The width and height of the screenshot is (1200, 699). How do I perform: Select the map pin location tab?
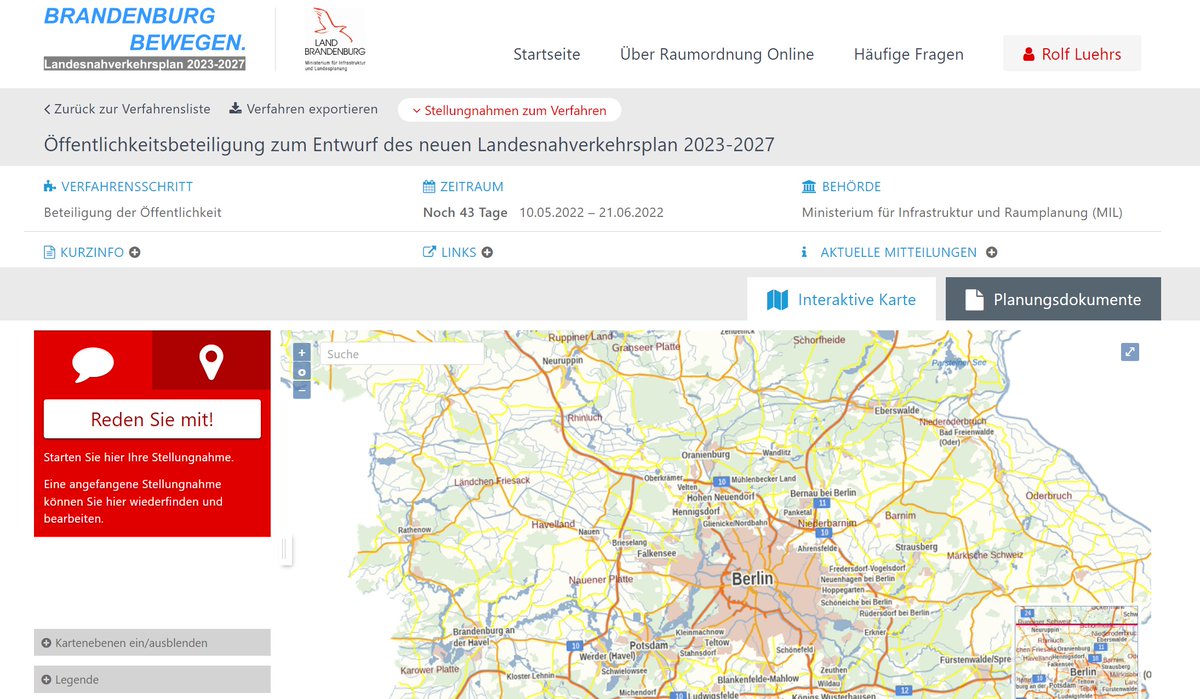coord(211,361)
